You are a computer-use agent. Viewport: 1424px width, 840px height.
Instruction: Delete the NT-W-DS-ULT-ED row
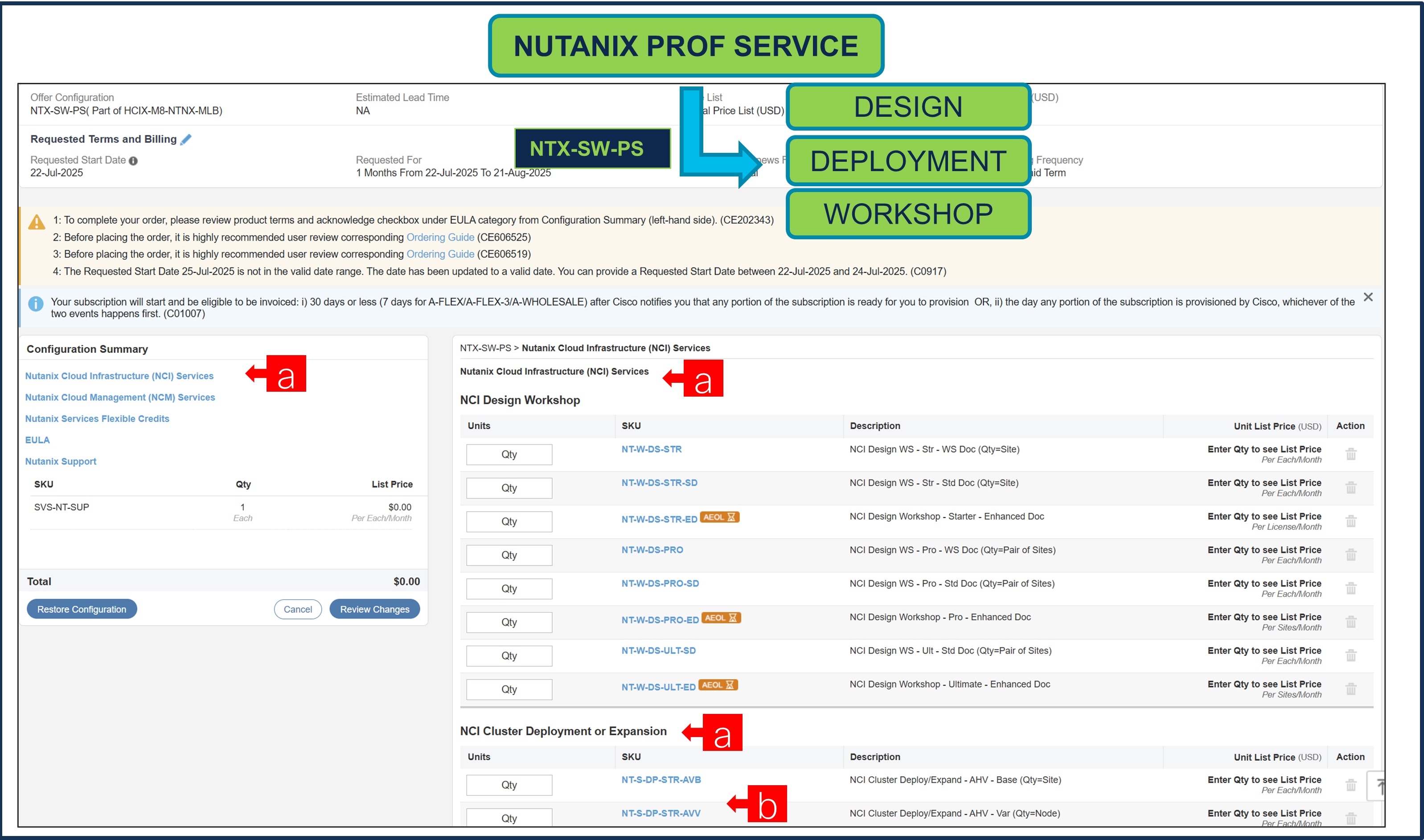coord(1351,689)
